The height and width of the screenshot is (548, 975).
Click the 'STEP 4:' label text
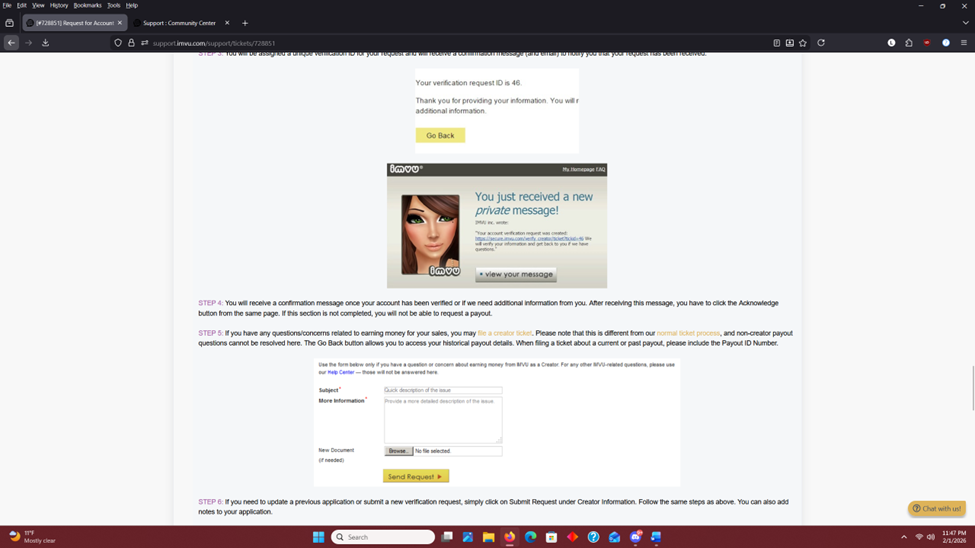(210, 303)
